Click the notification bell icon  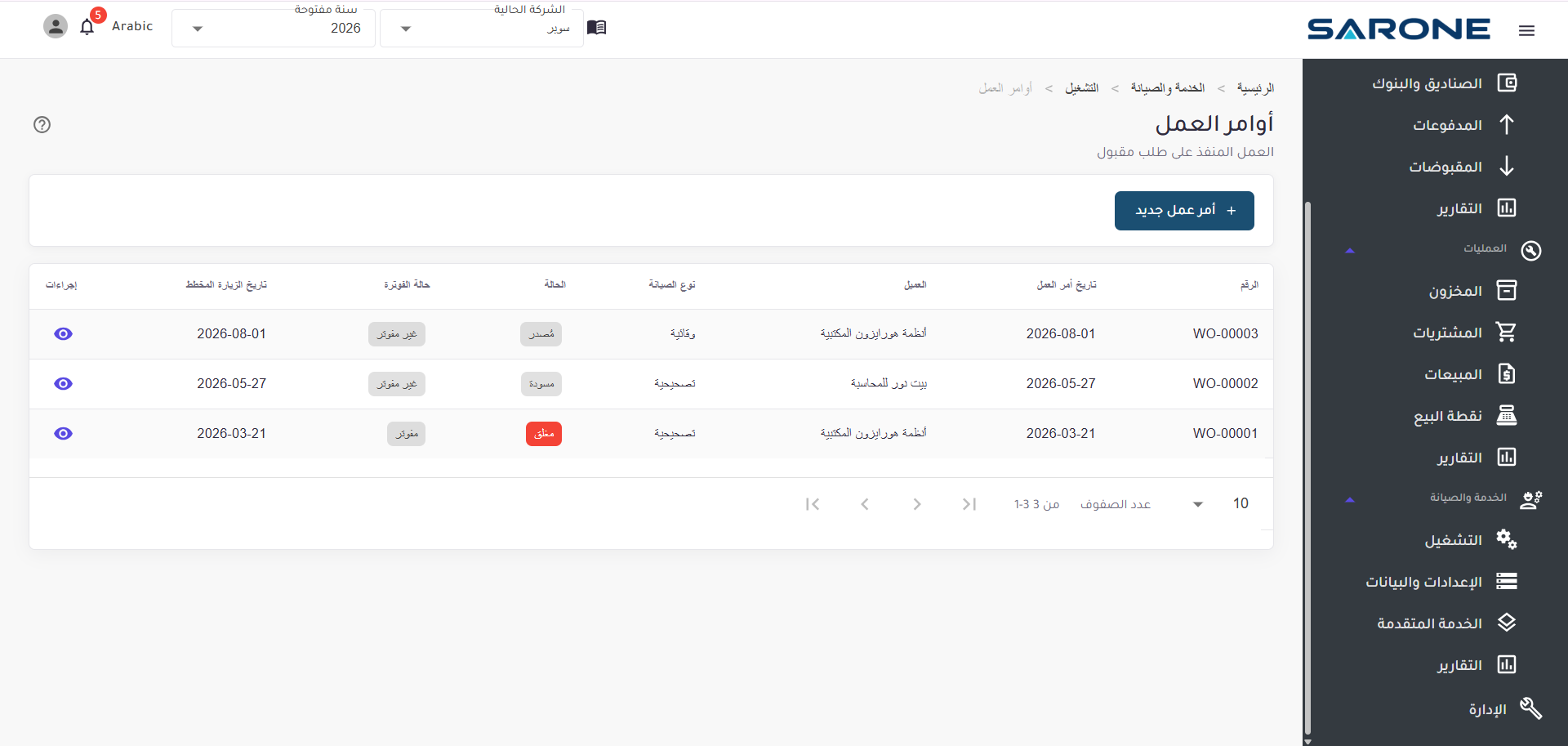[x=87, y=27]
